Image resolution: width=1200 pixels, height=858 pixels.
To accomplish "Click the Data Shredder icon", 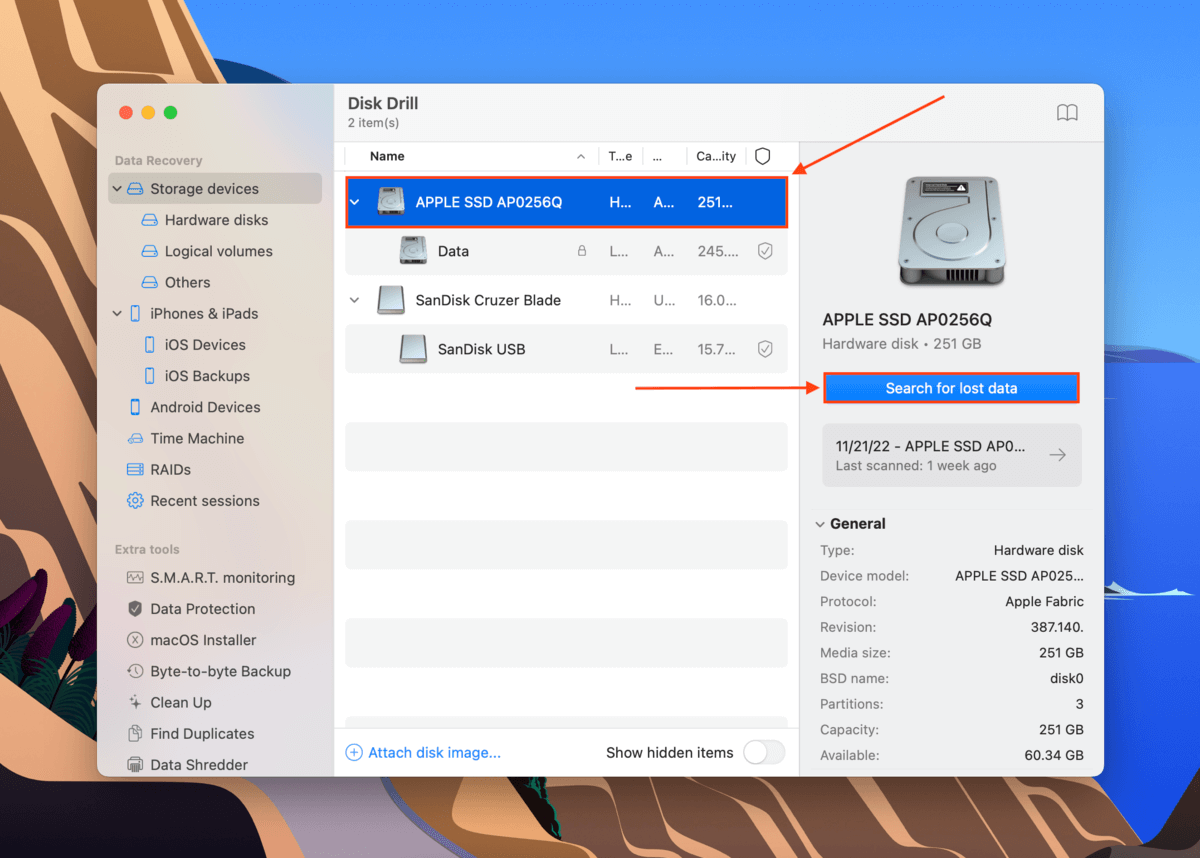I will [x=135, y=765].
